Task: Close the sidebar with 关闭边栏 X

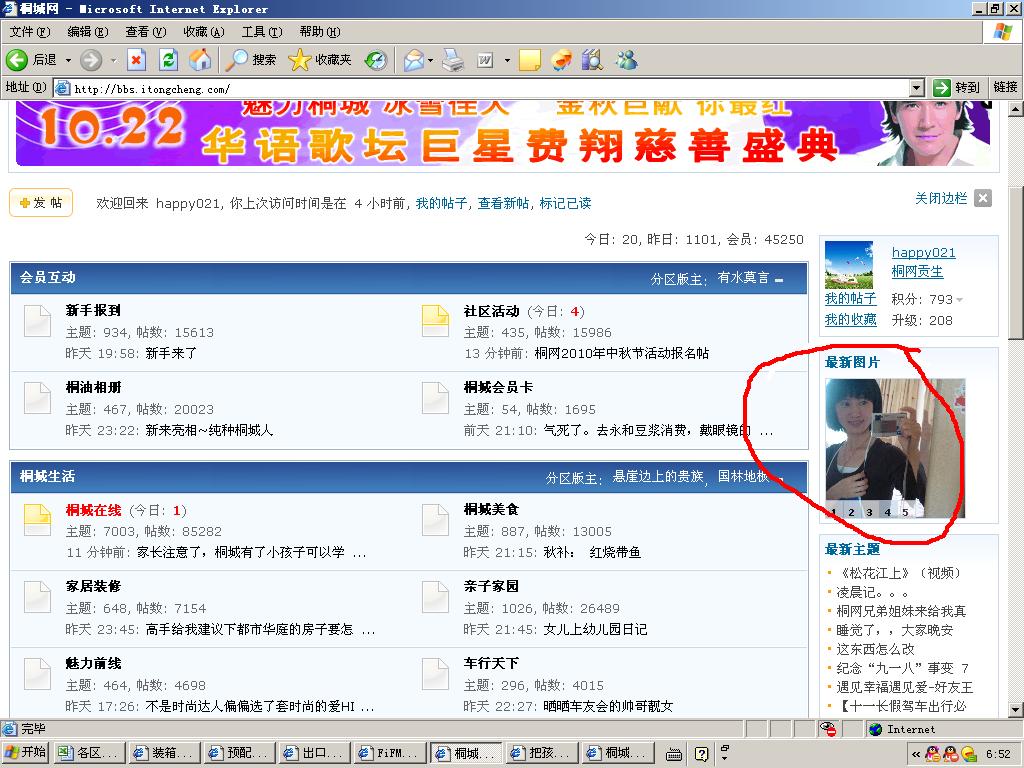Action: pyautogui.click(x=983, y=198)
